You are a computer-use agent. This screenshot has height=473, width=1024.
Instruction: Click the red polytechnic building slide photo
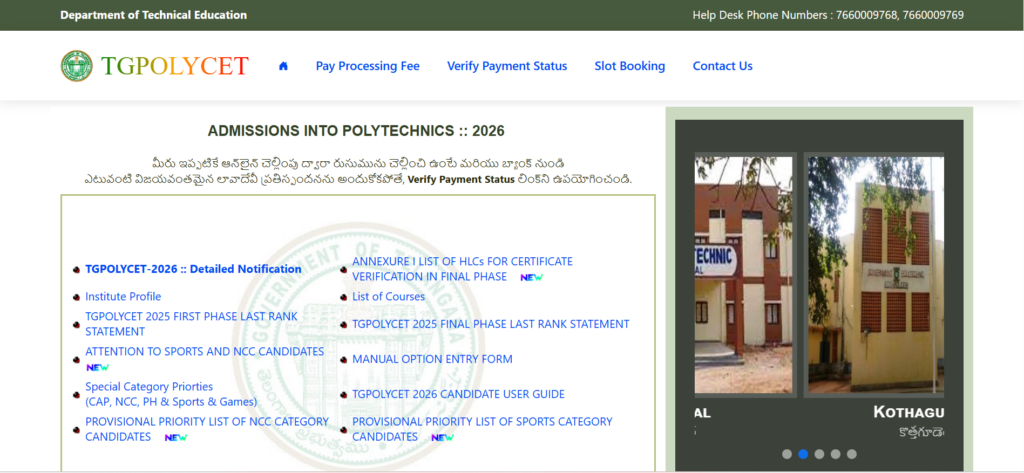(x=743, y=274)
